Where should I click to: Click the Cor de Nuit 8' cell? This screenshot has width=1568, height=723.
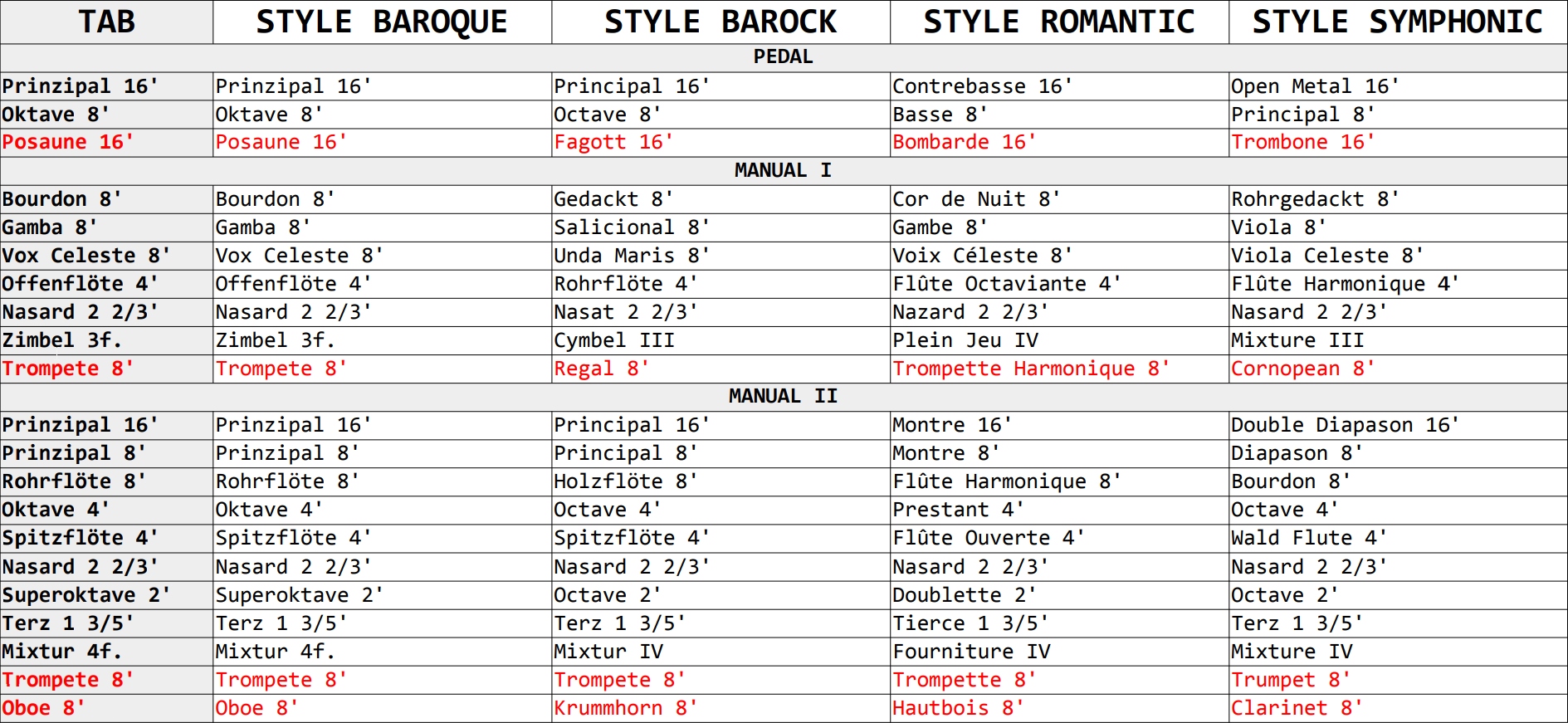pyautogui.click(x=975, y=199)
